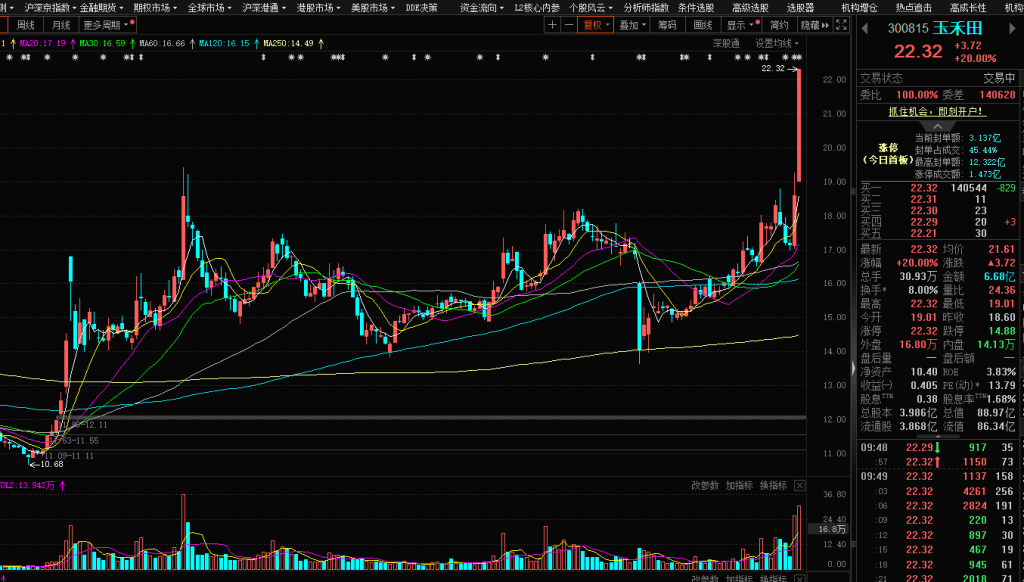Open DDE决策 menu item
This screenshot has height=582, width=1024.
pyautogui.click(x=421, y=8)
